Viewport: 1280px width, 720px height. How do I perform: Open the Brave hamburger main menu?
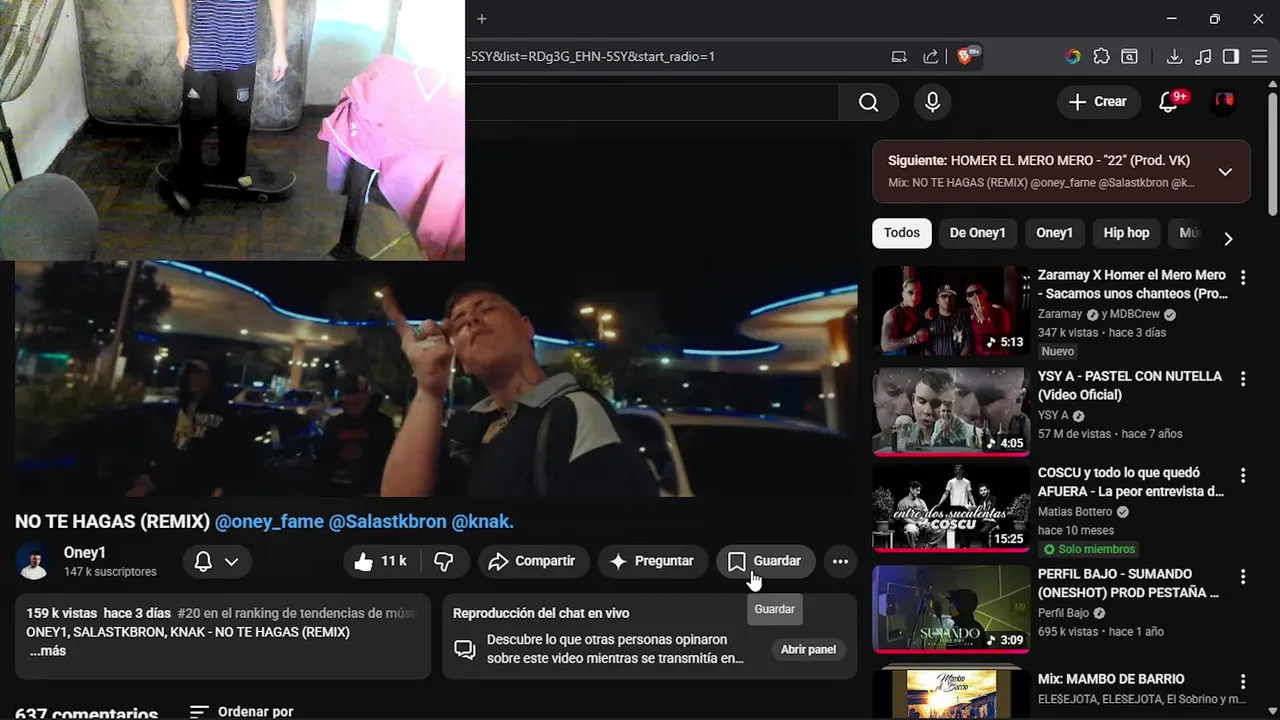[x=1259, y=57]
